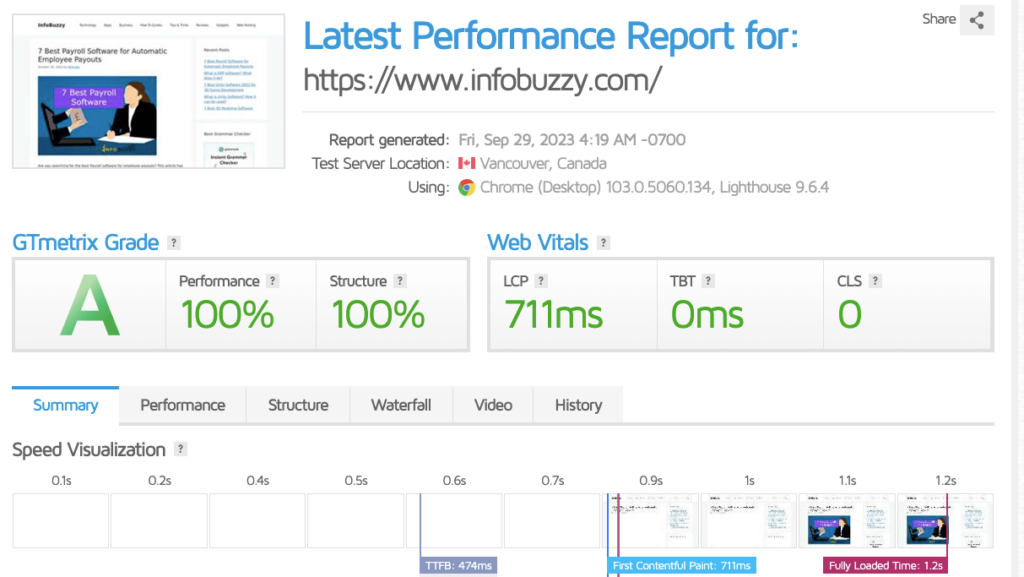Click help icon next to GTmetrix Grade
1024x577 pixels.
pyautogui.click(x=174, y=243)
